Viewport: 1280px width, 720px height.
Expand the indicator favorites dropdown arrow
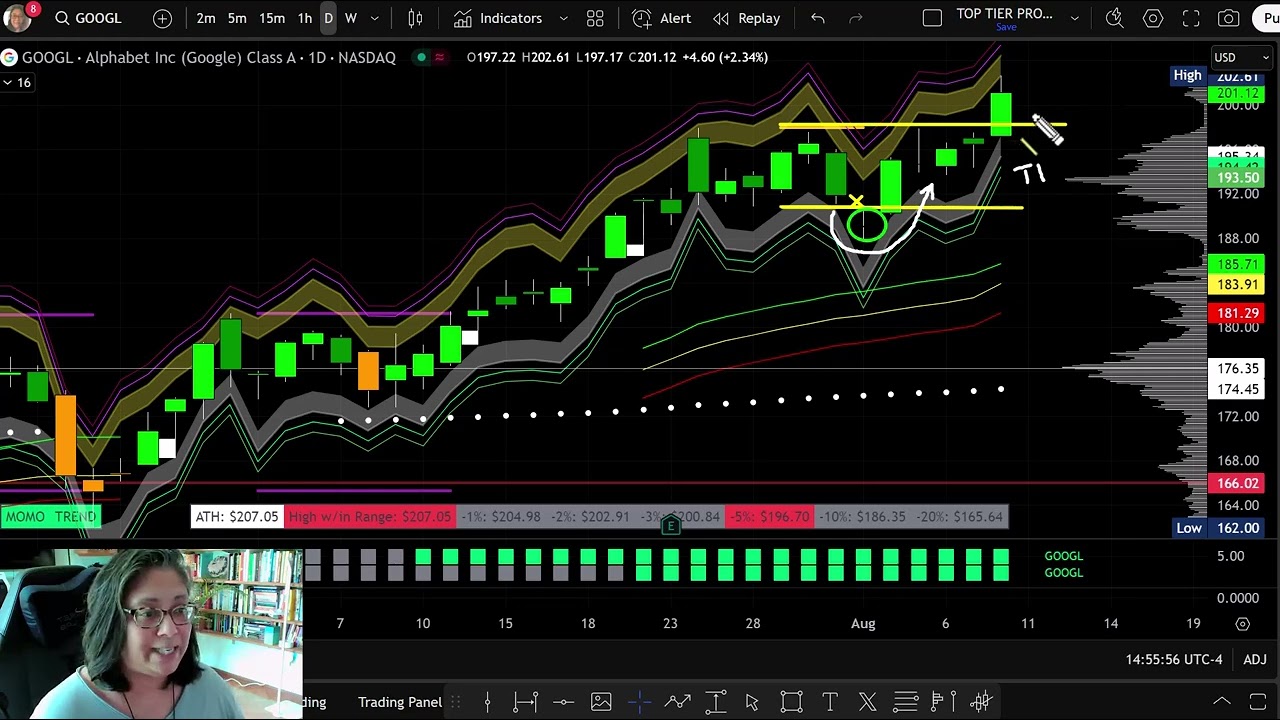[x=563, y=18]
